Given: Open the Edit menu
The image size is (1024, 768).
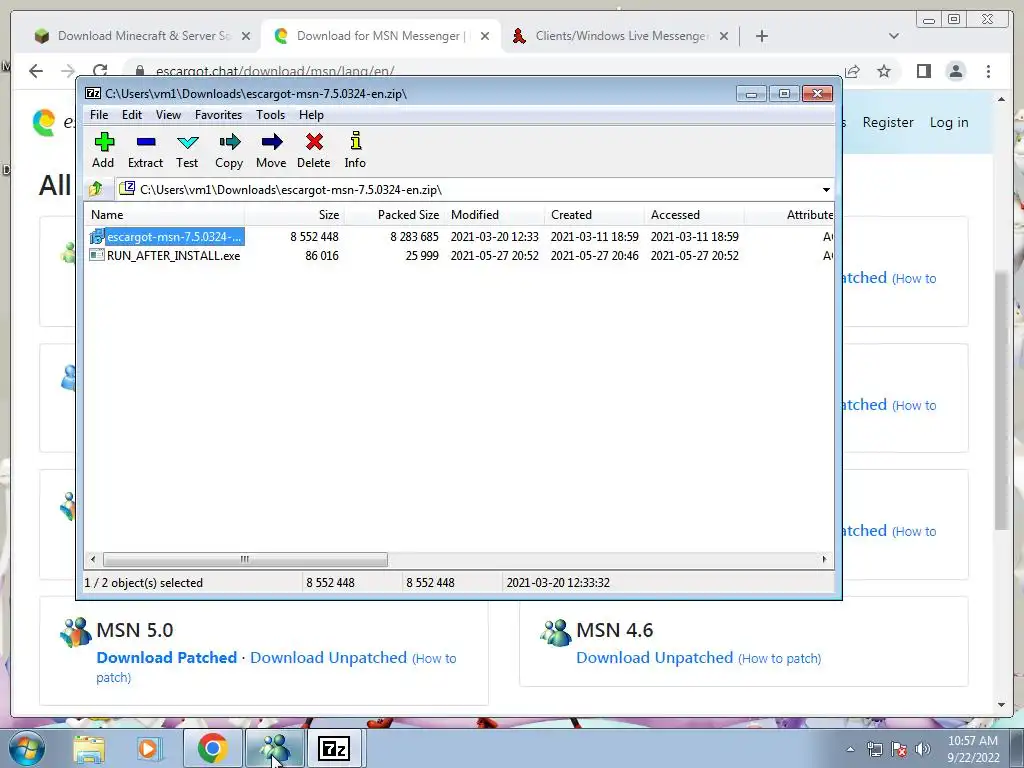Looking at the screenshot, I should pyautogui.click(x=131, y=115).
